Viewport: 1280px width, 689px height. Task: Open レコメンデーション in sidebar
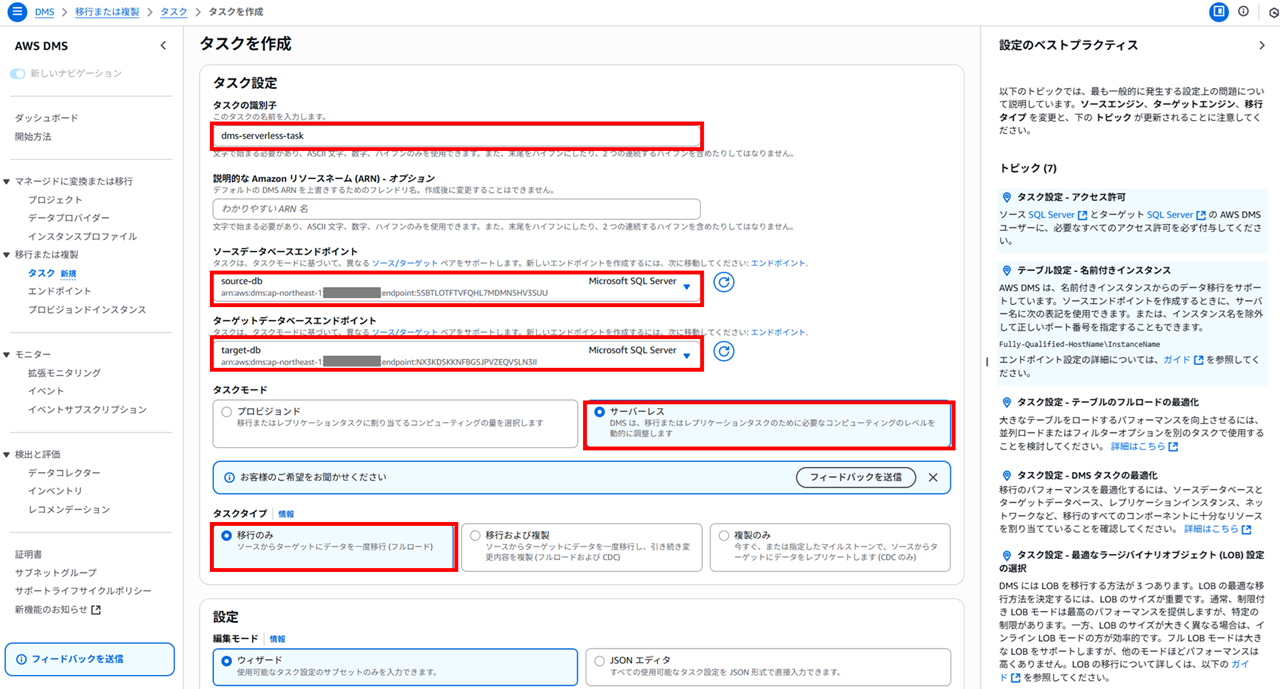click(69, 509)
